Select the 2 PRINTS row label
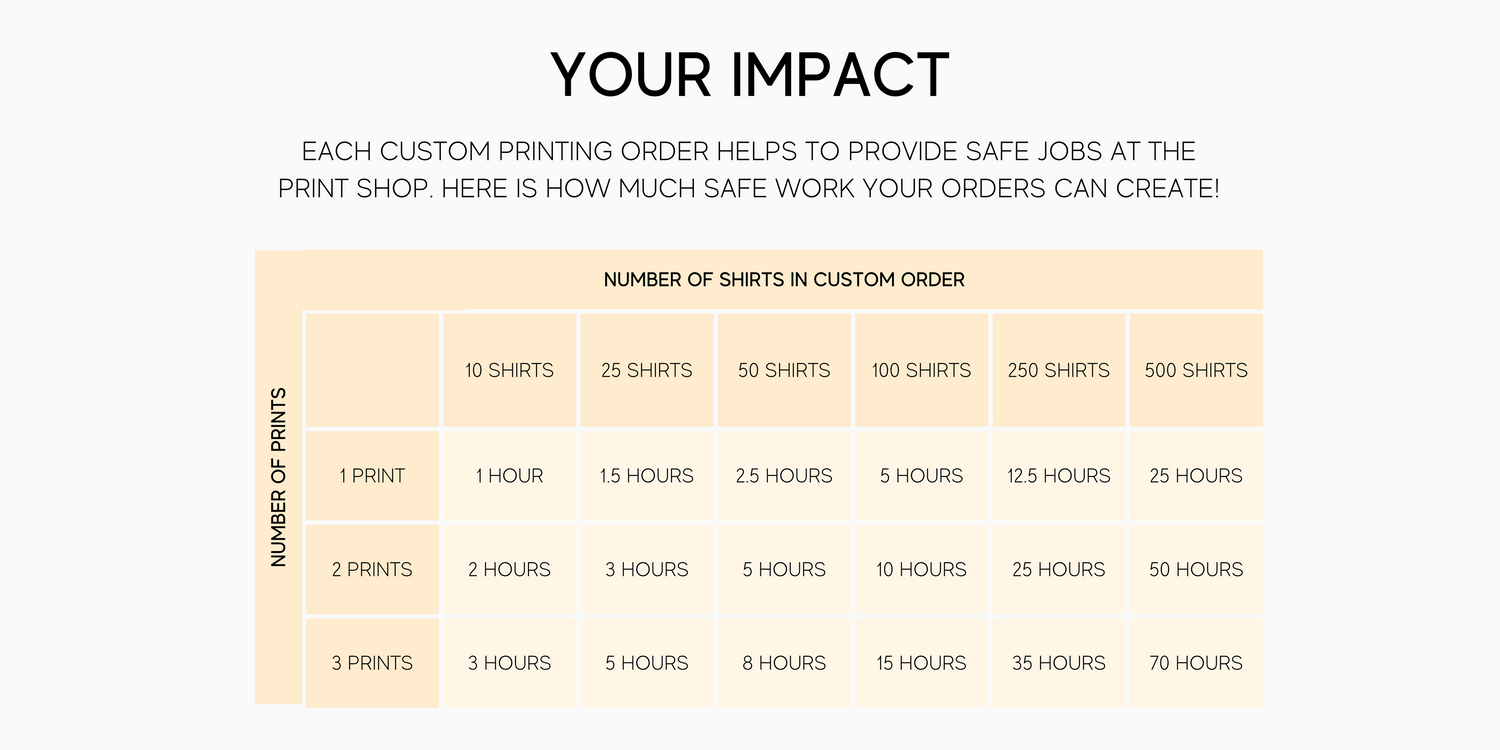This screenshot has width=1500, height=750. tap(372, 570)
